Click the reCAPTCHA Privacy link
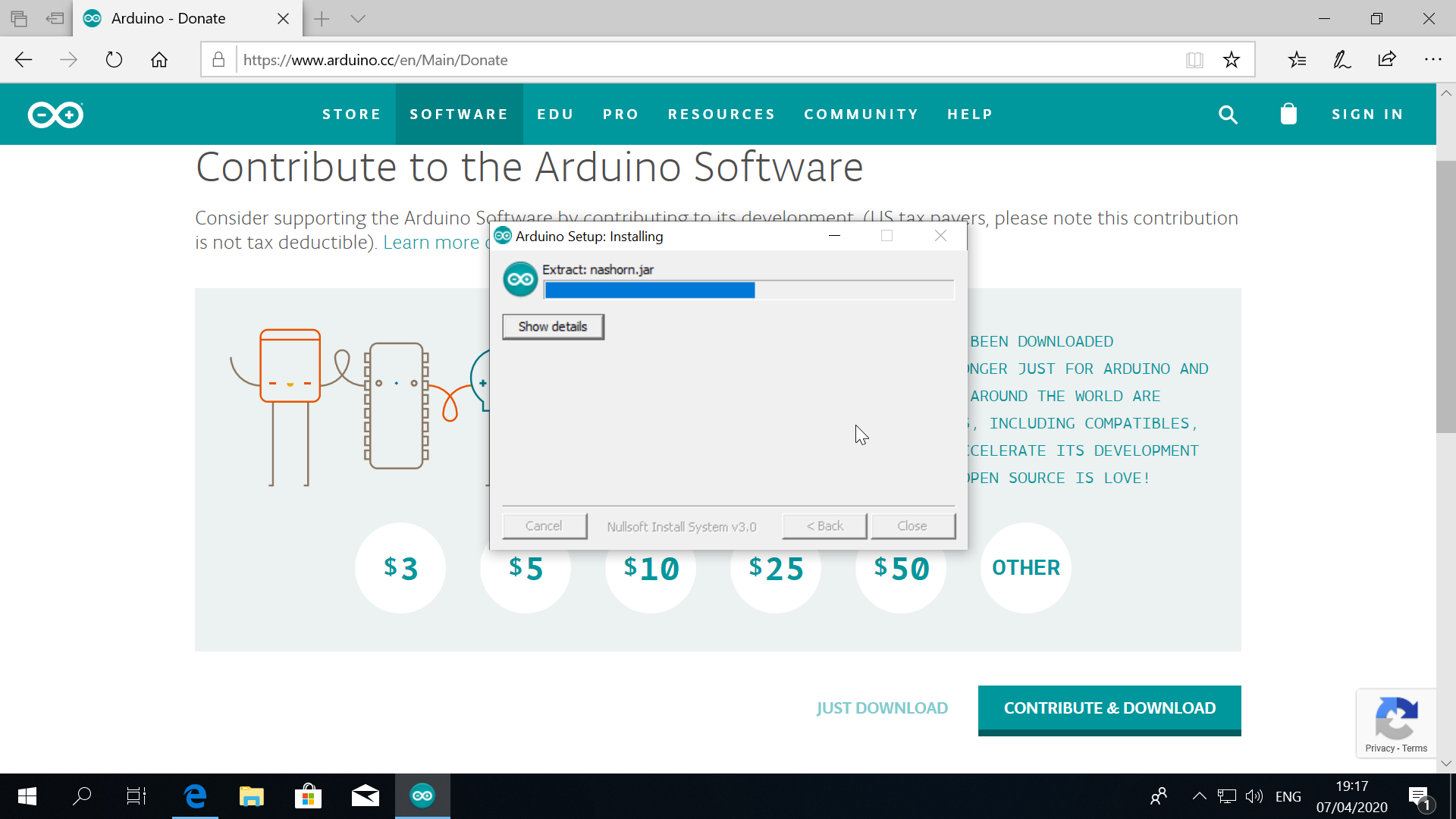This screenshot has width=1456, height=819. [1379, 748]
